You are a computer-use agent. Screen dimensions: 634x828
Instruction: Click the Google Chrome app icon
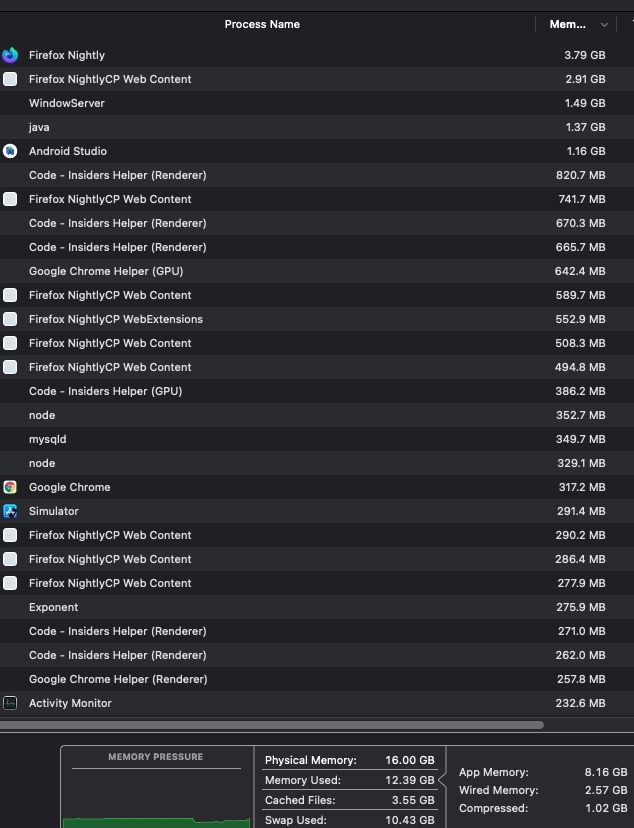click(x=10, y=487)
